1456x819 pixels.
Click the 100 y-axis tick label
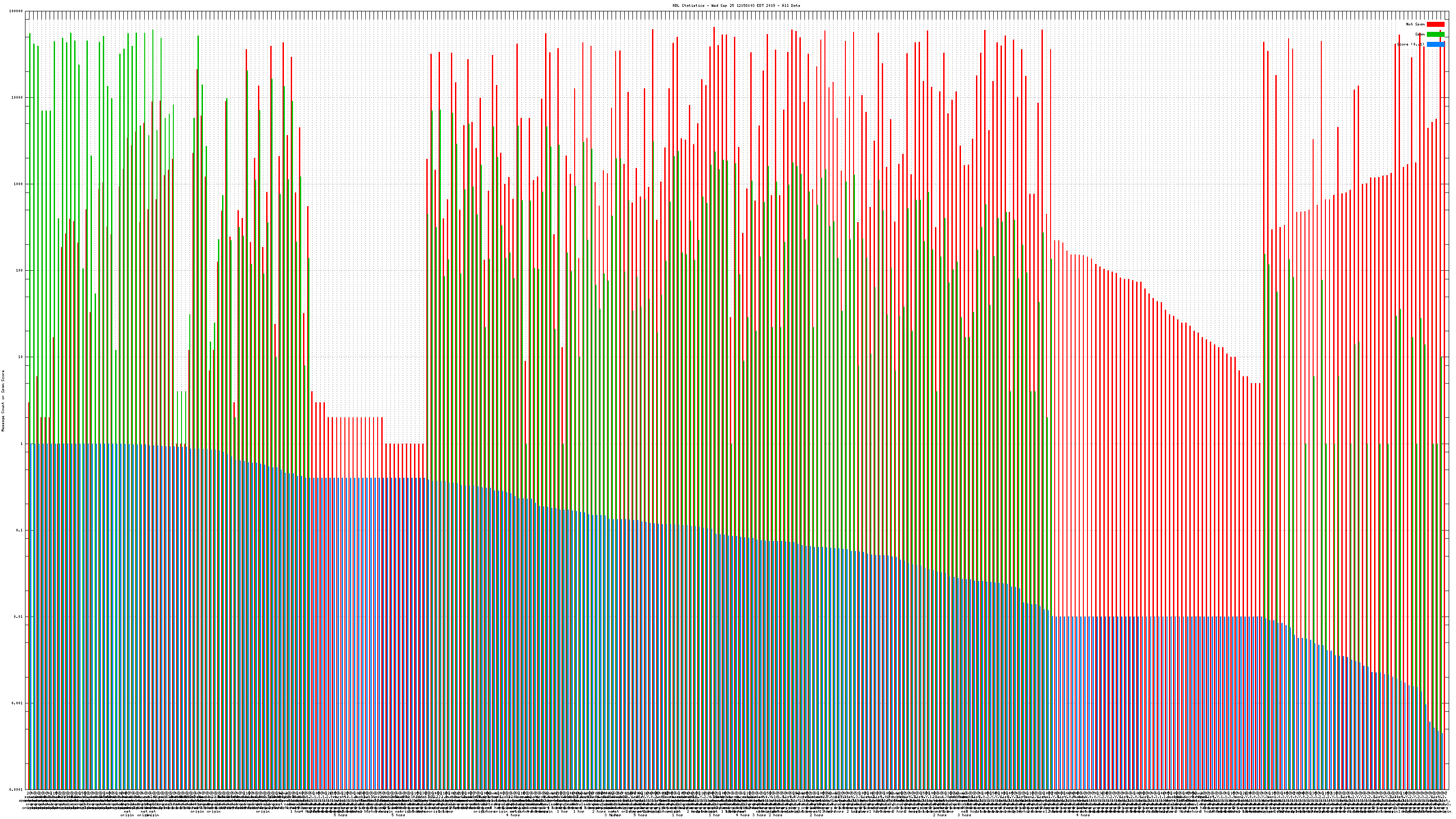(20, 271)
